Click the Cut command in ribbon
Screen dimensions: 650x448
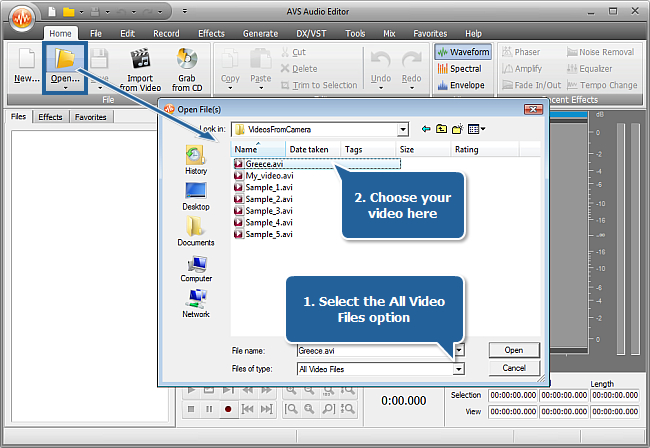click(293, 52)
